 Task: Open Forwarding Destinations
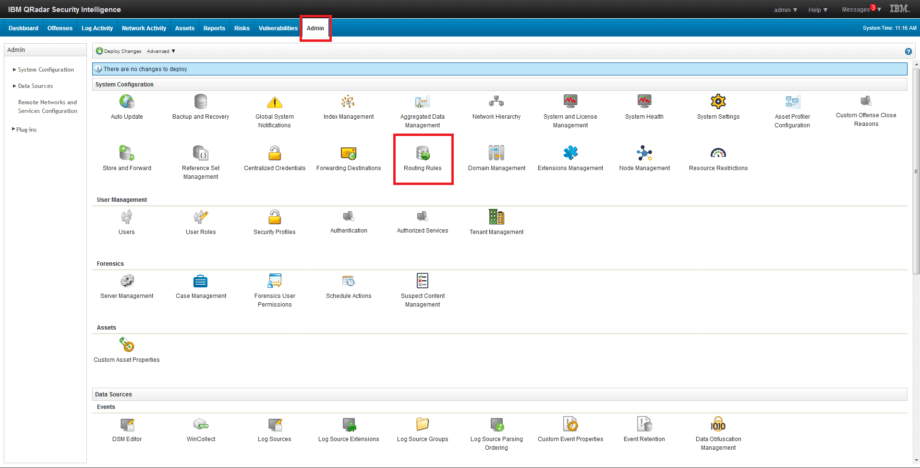click(x=349, y=153)
